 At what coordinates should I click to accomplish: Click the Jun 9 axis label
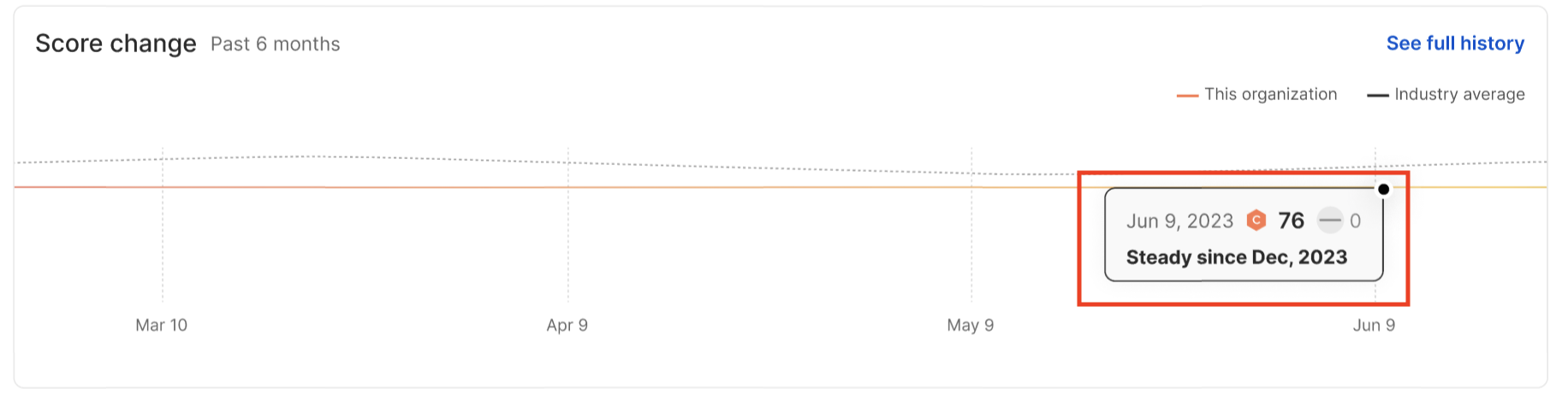coord(1374,325)
